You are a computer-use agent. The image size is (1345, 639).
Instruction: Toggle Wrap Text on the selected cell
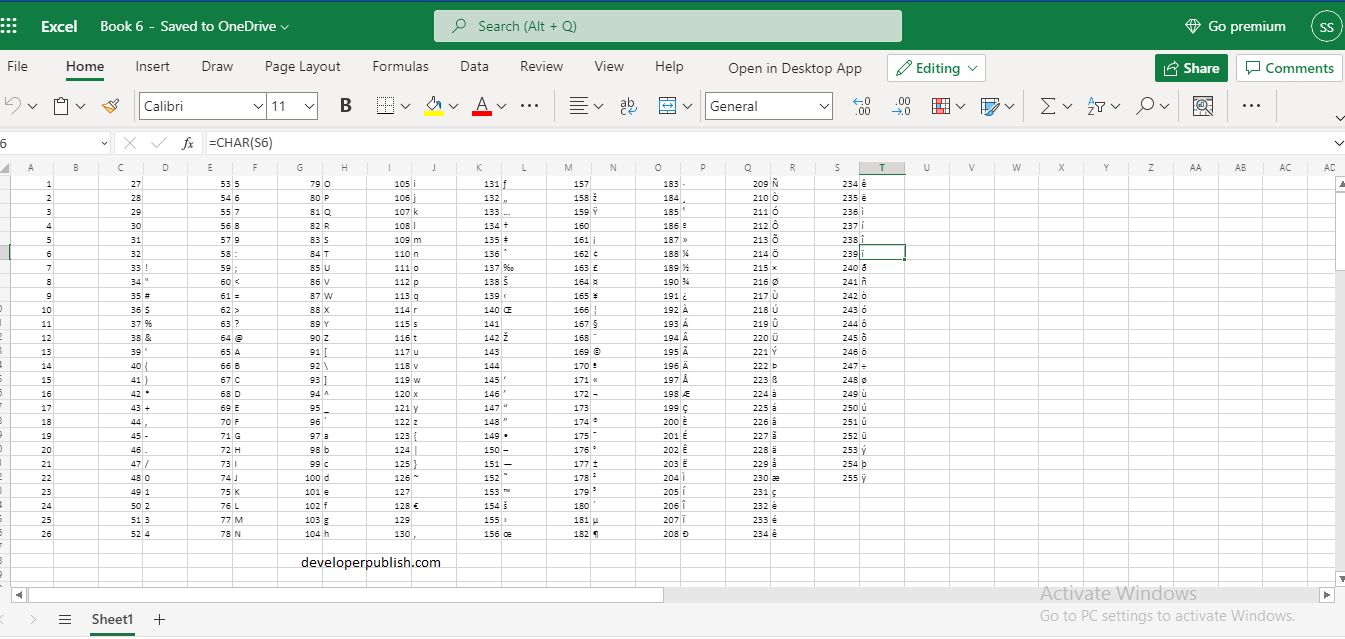629,106
